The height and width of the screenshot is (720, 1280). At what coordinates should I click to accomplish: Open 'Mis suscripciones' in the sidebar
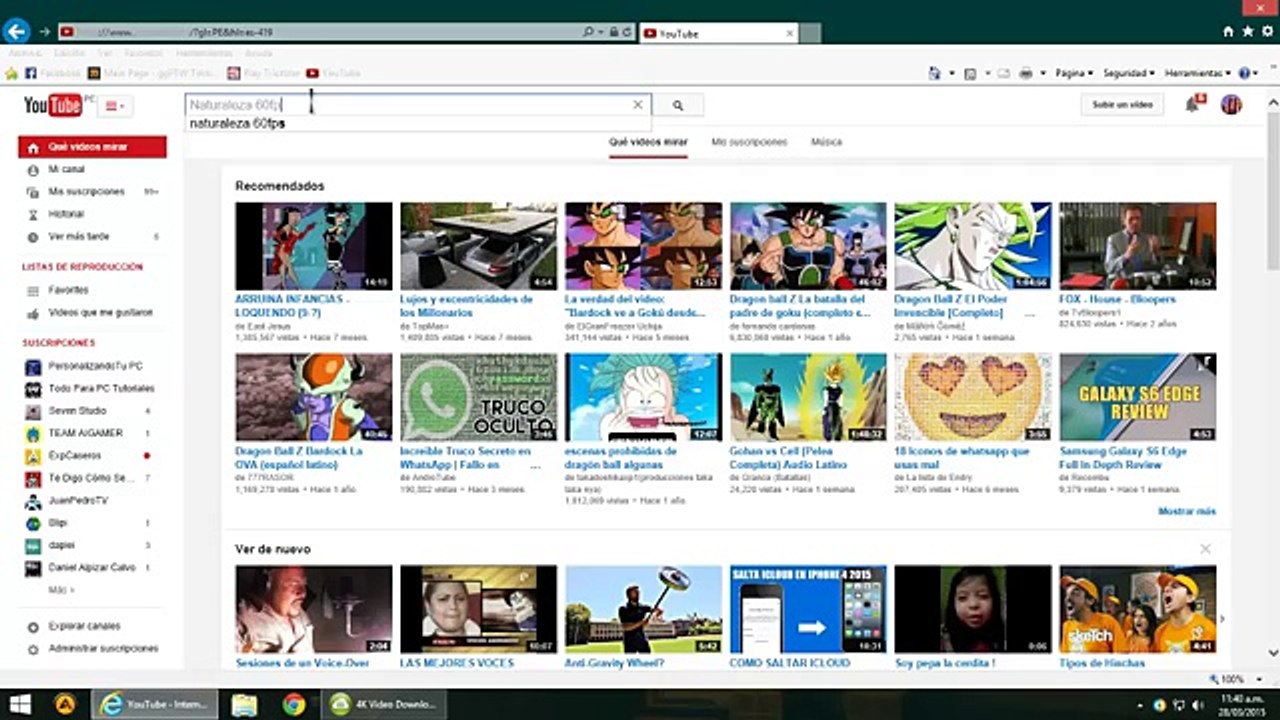(86, 191)
